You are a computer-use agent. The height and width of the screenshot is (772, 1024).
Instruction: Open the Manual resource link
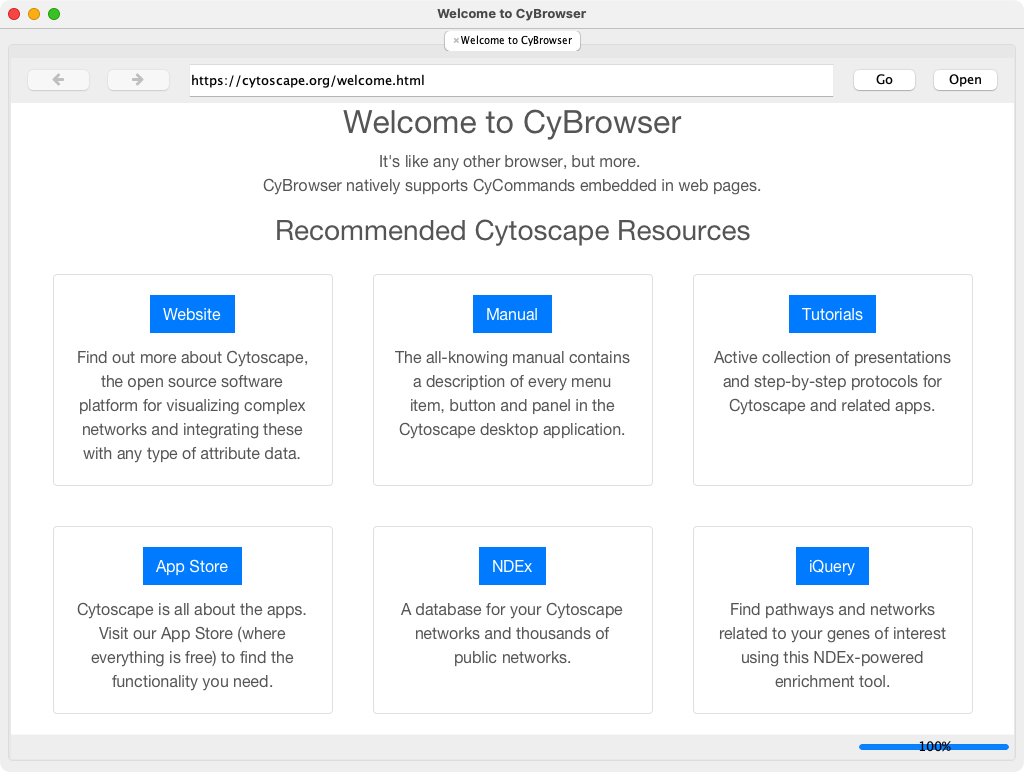(x=512, y=314)
